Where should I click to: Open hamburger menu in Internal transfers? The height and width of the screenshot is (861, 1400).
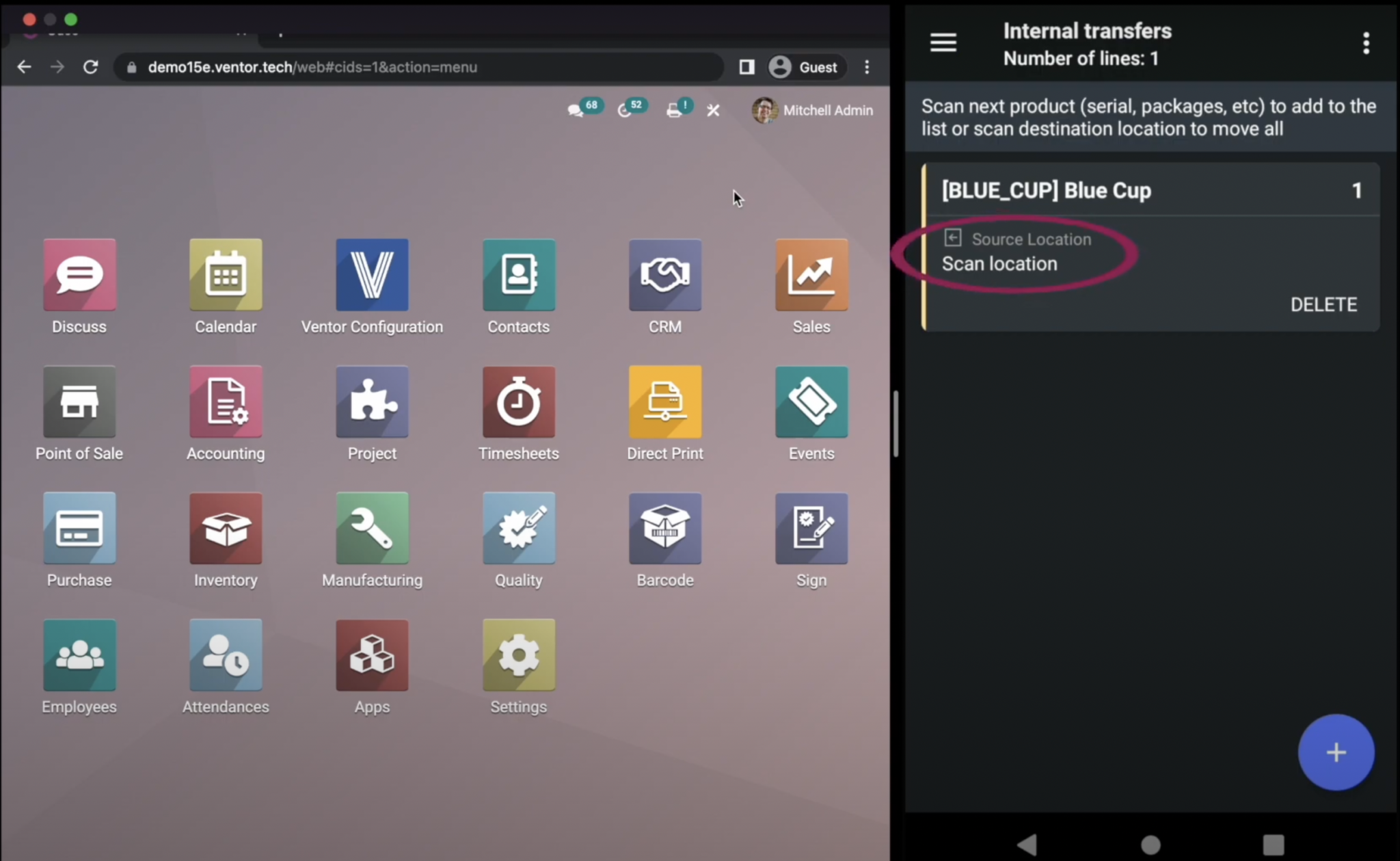click(x=943, y=42)
